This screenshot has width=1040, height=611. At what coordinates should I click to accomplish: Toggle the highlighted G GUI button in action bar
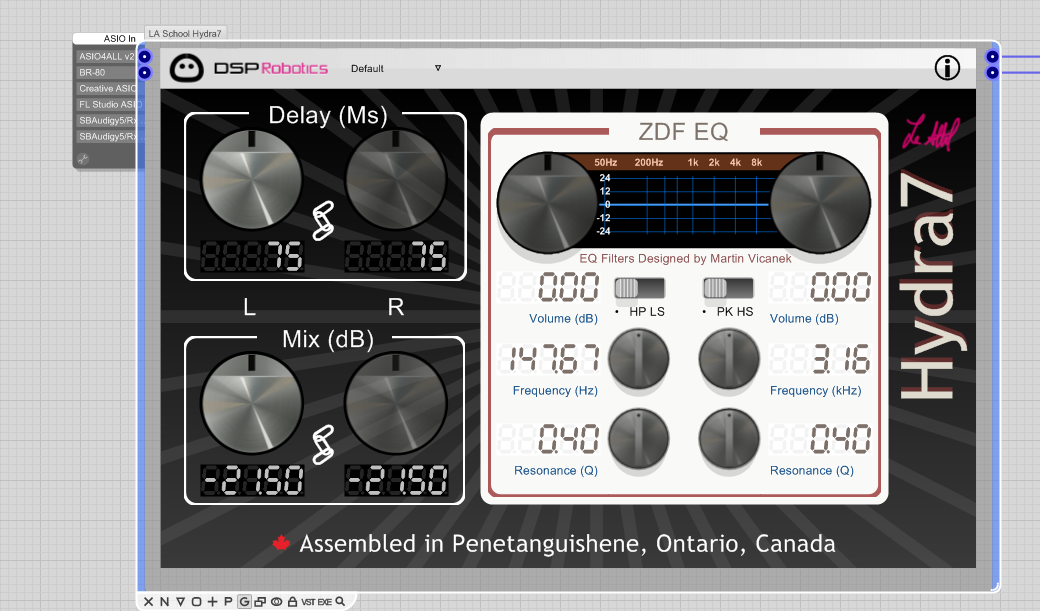244,602
